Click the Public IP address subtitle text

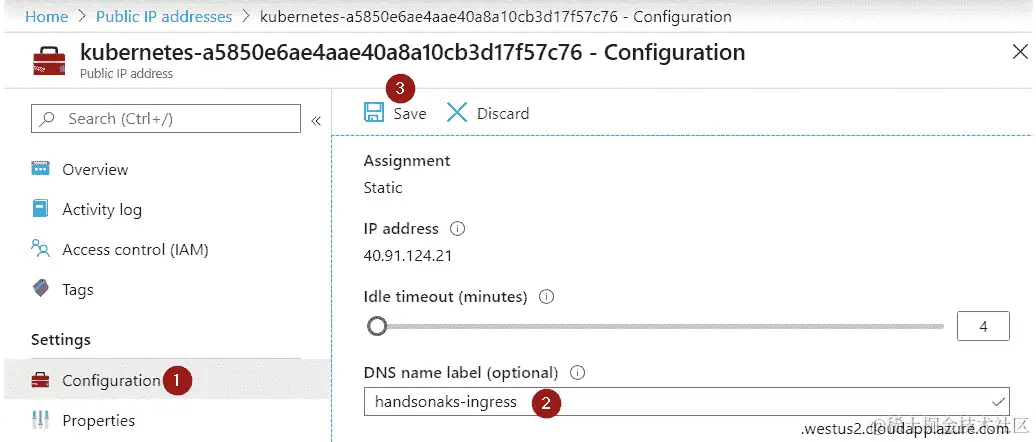[x=126, y=73]
